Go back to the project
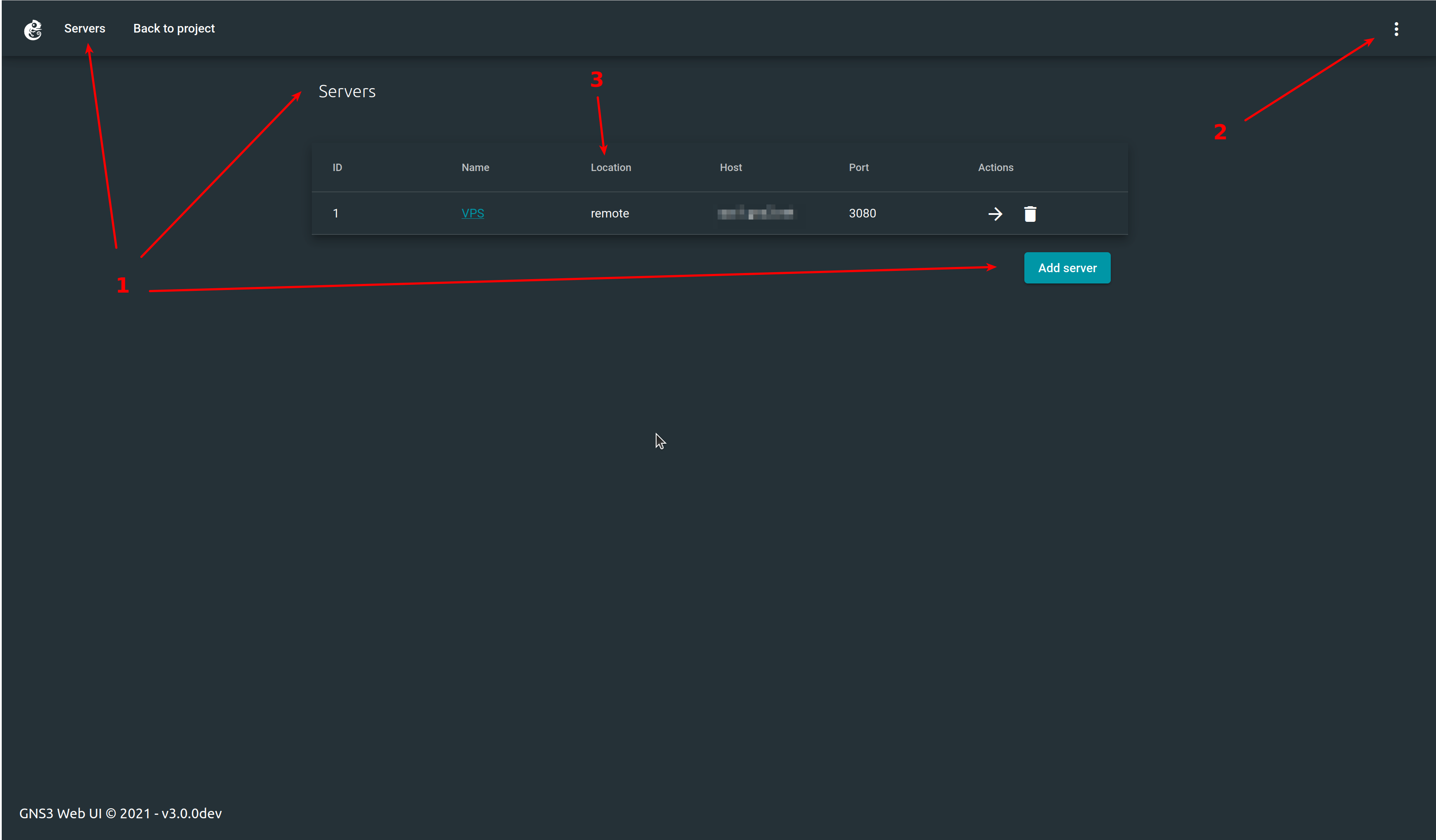Viewport: 1436px width, 840px height. tap(174, 28)
